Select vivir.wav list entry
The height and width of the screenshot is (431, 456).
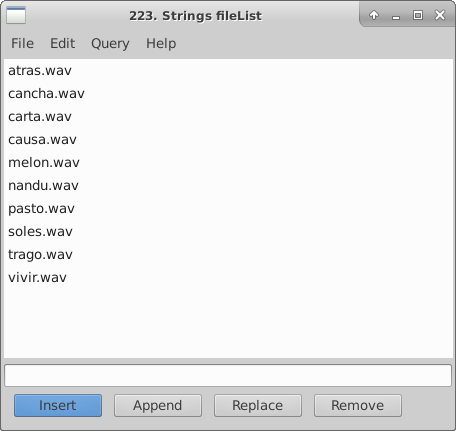[x=228, y=277]
